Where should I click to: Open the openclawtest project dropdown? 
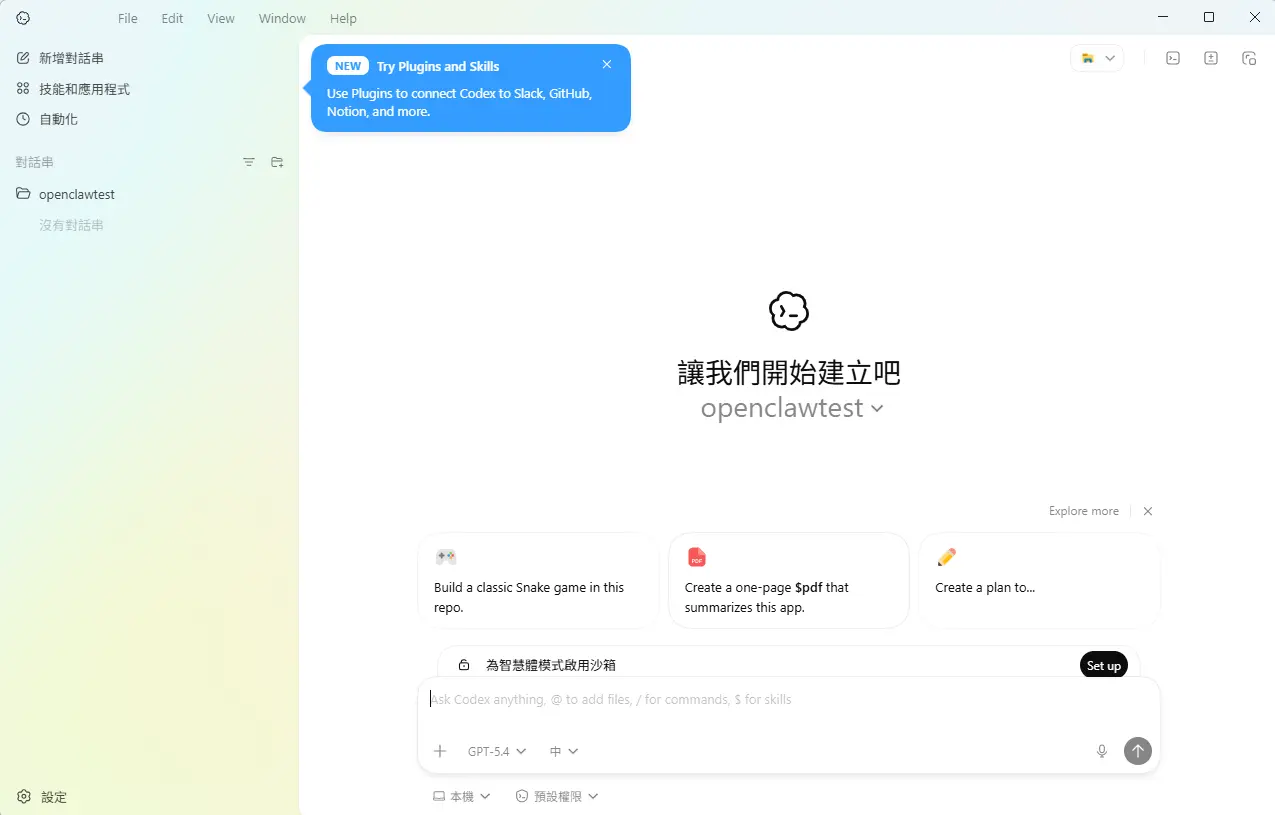point(791,408)
